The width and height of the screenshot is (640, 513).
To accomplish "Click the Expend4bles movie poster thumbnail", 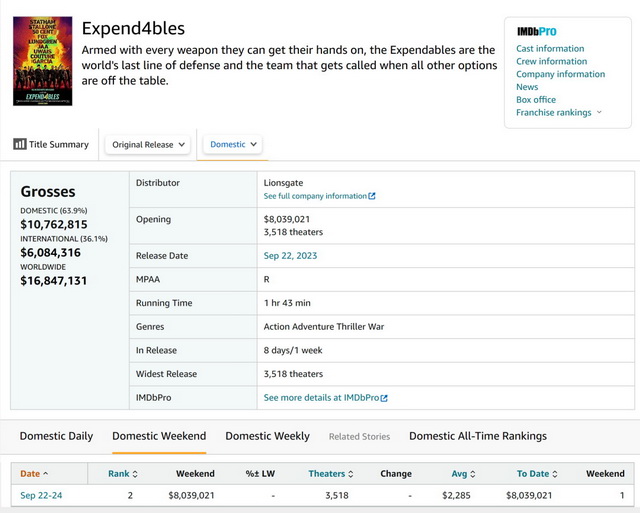I will pos(42,62).
